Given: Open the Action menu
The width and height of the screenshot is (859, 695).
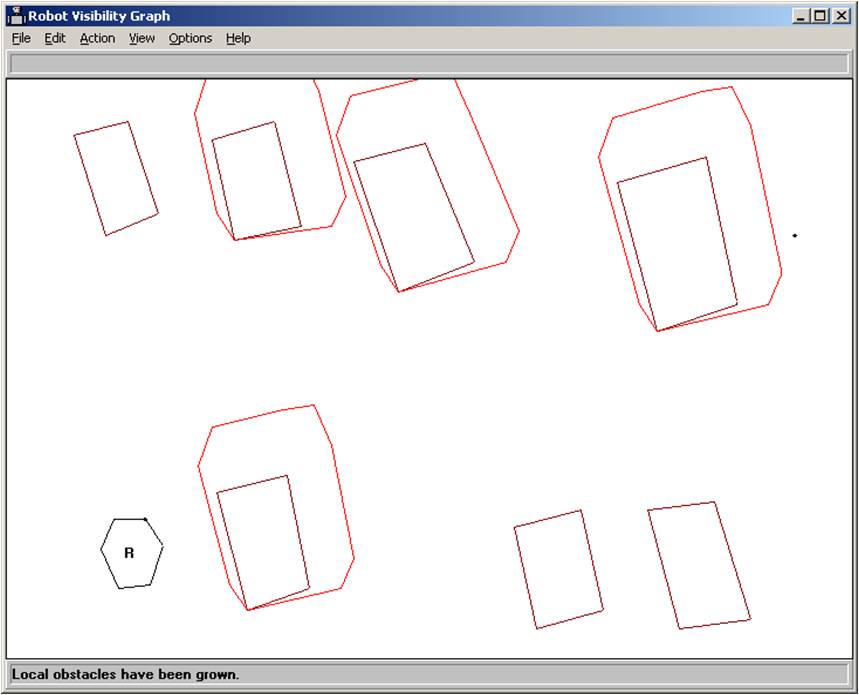Looking at the screenshot, I should pos(98,38).
